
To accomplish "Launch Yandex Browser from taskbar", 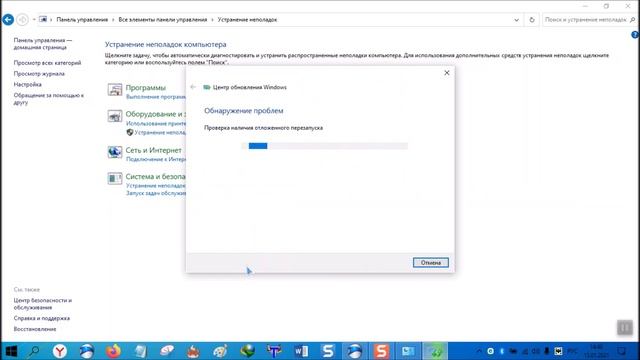I will 60,351.
